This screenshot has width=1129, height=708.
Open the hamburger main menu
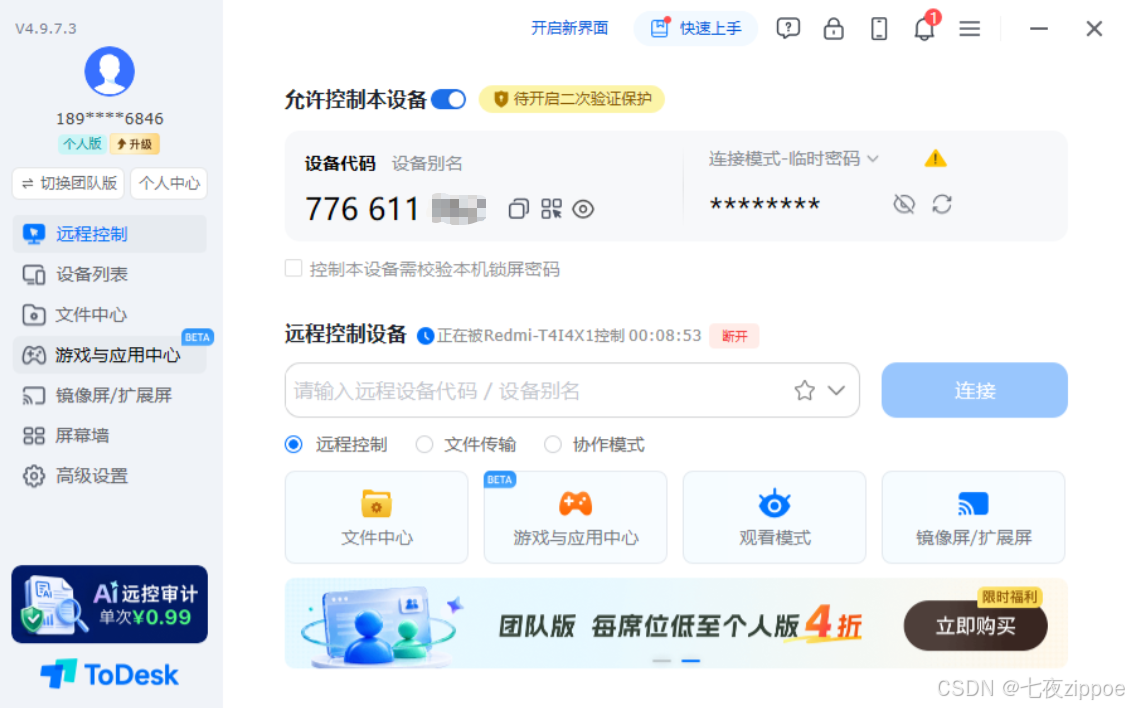(969, 29)
